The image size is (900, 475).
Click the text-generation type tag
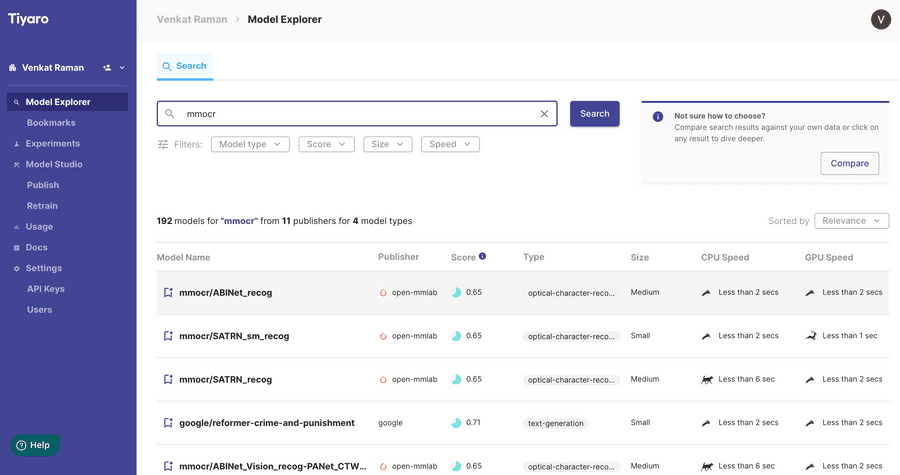[x=556, y=423]
